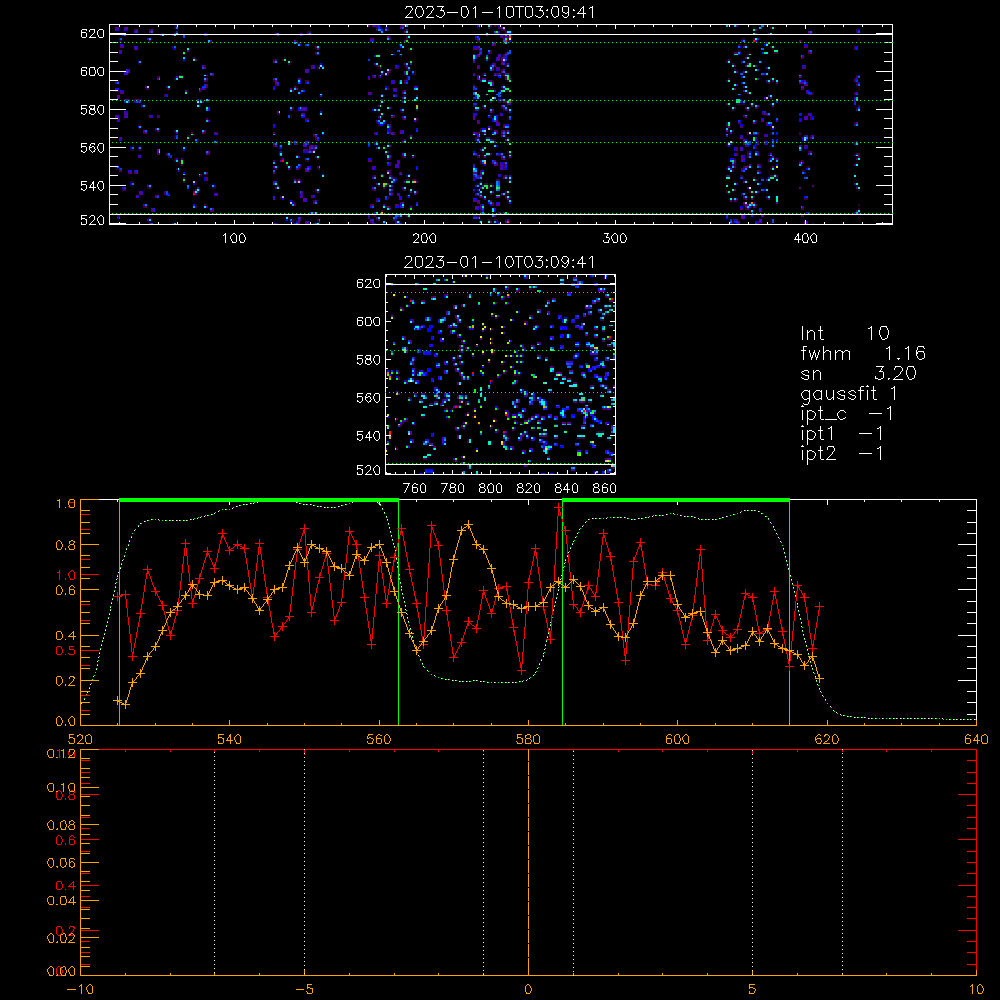Click x-axis label 5 on bottom plot
1000x1000 pixels.
point(753,989)
